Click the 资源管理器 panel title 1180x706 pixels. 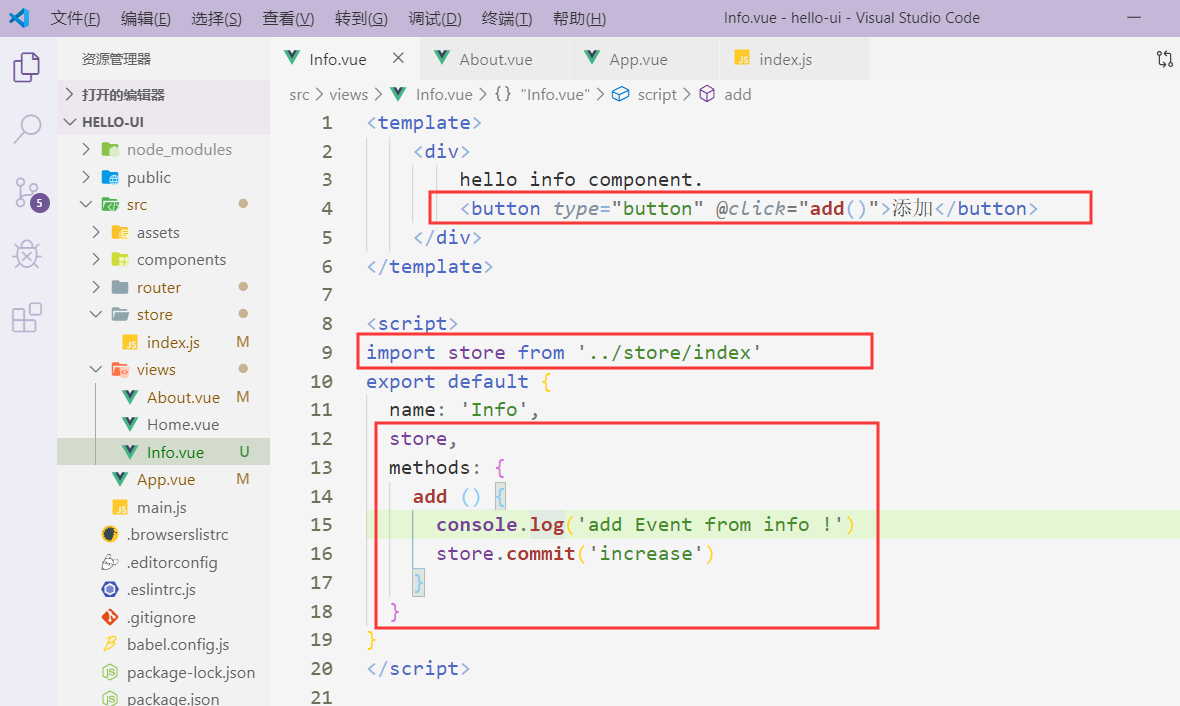116,59
